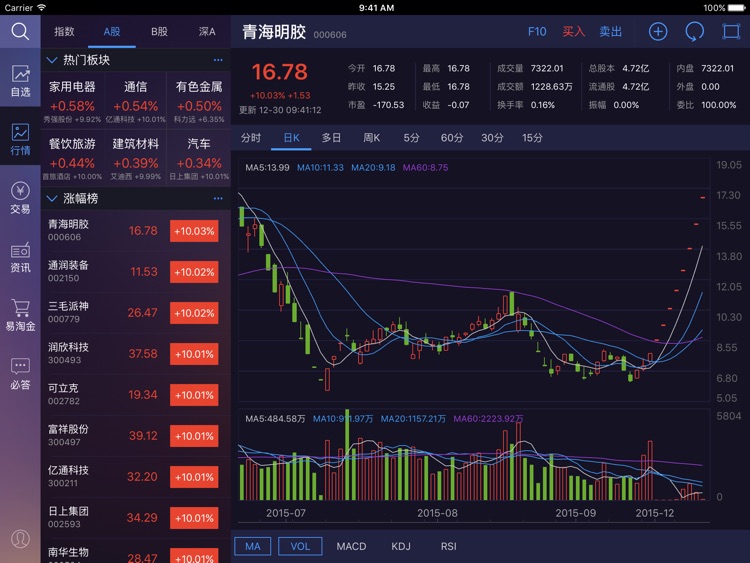Open the 交易 trading sidebar icon
Image resolution: width=750 pixels, height=563 pixels.
pyautogui.click(x=20, y=198)
